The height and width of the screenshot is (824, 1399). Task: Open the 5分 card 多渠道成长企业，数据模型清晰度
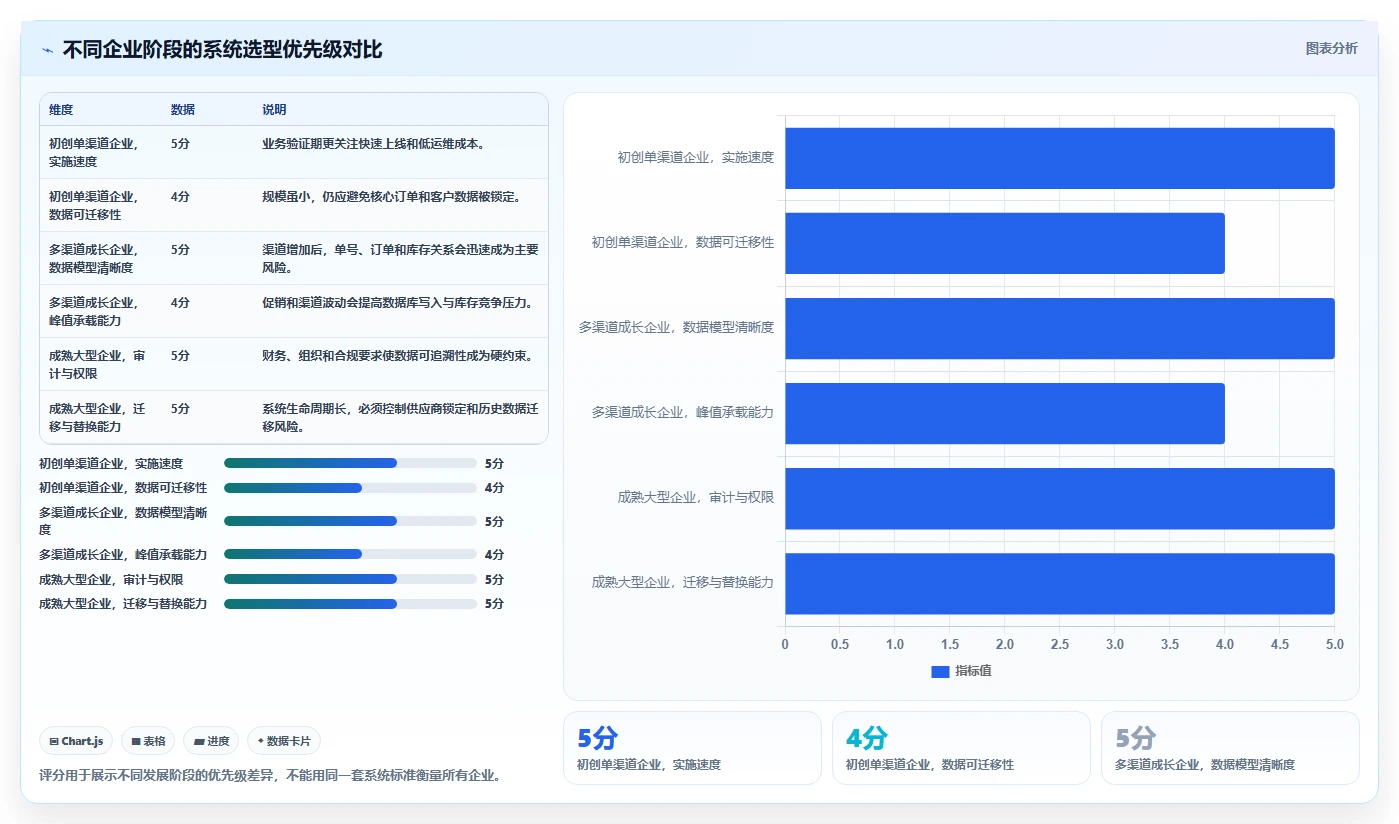click(x=1230, y=748)
